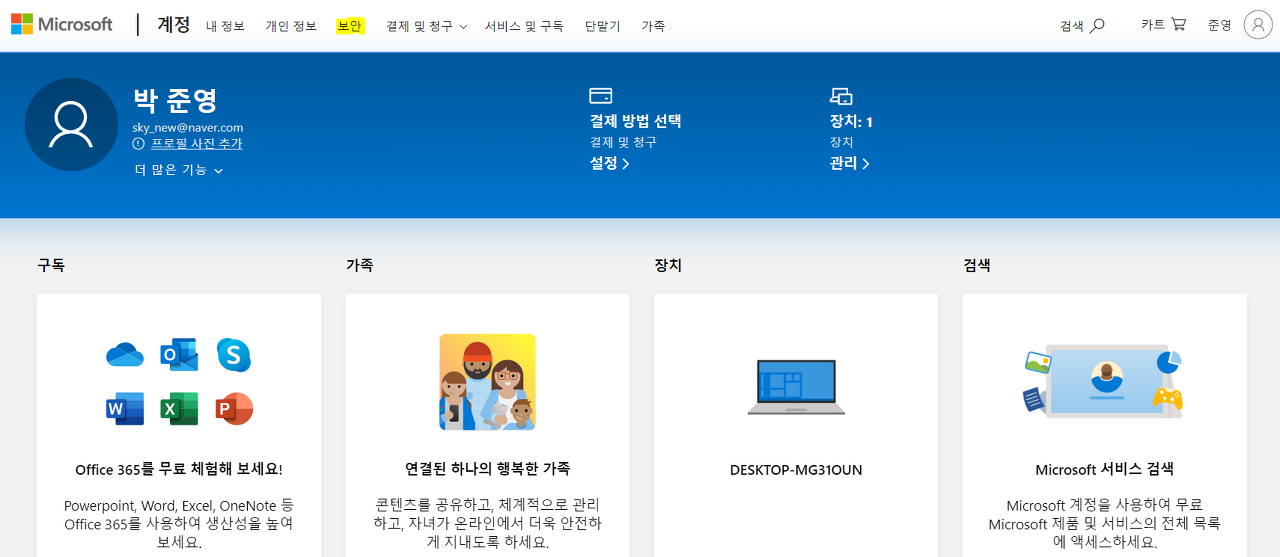Click 검색 text in the header
Viewport: 1280px width, 557px height.
1071,26
